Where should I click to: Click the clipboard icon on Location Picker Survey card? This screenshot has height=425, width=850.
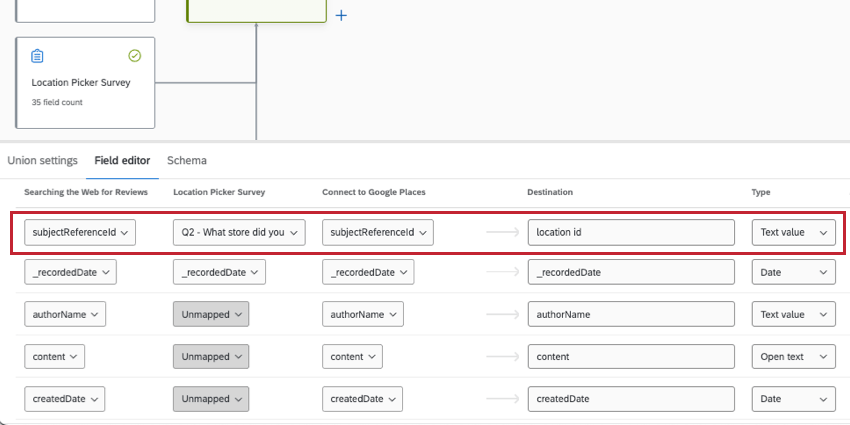coord(38,56)
